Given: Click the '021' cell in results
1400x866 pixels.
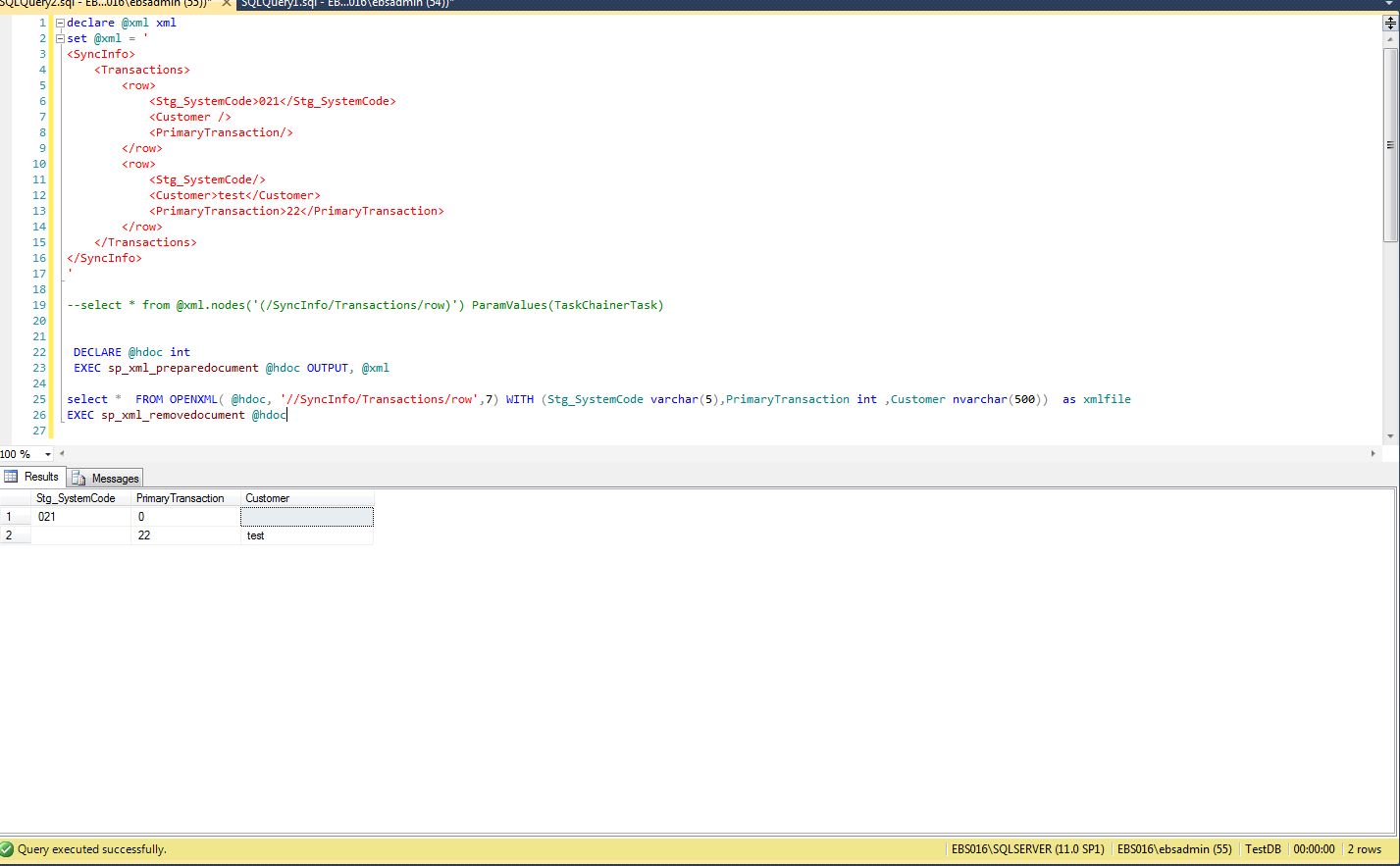Looking at the screenshot, I should click(x=81, y=517).
